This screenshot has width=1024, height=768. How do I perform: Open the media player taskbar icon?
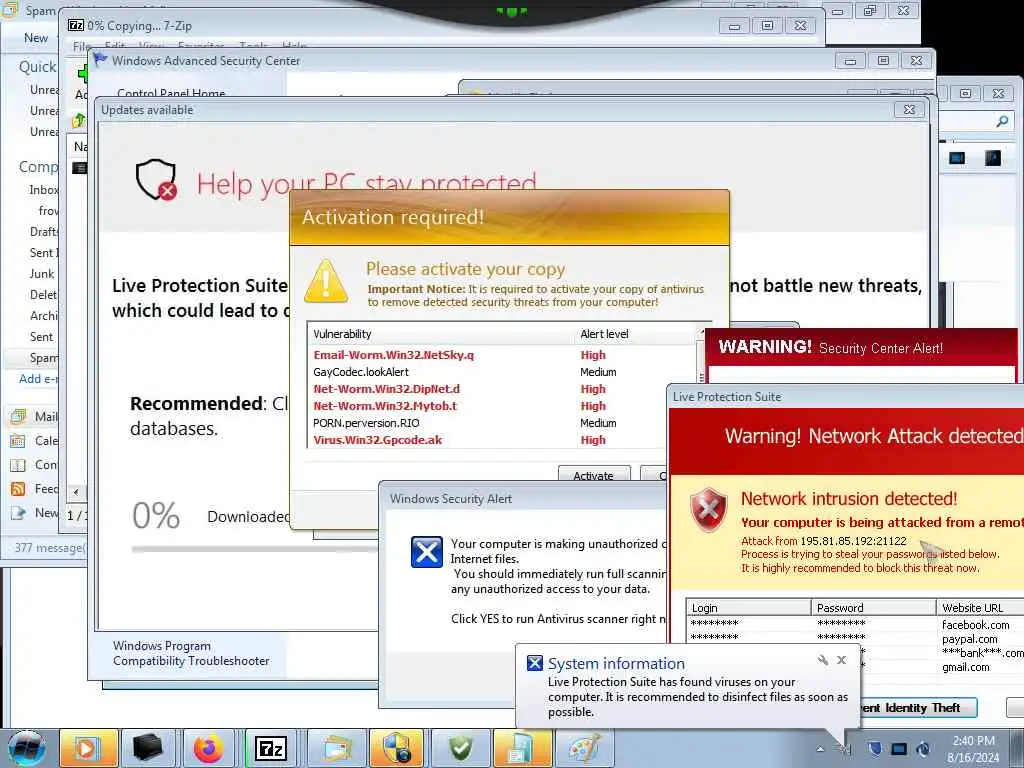point(88,748)
